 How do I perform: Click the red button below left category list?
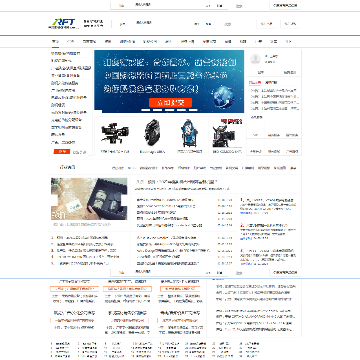coord(62,152)
